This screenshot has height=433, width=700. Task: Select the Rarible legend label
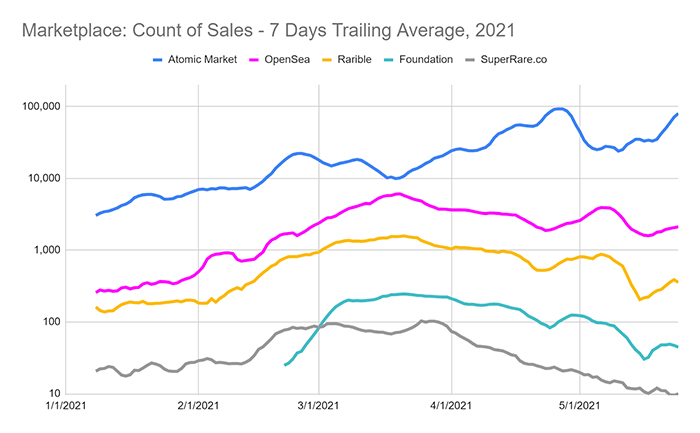354,60
